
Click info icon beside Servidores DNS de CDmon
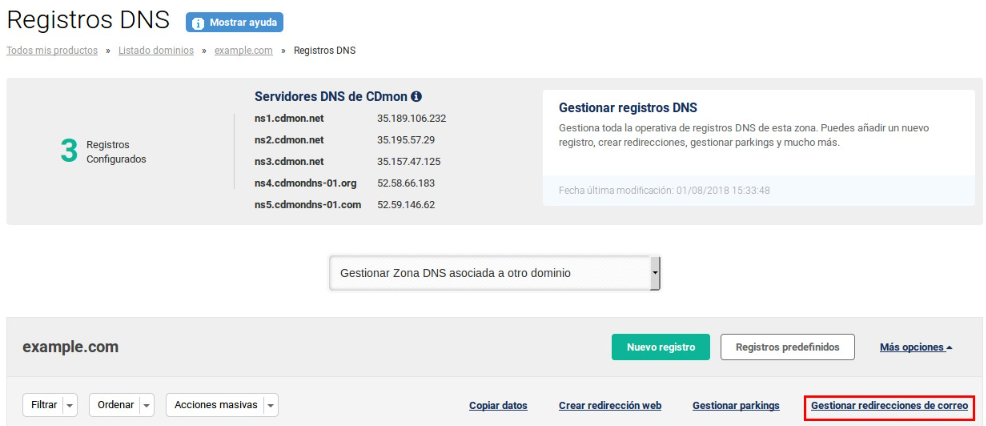click(416, 97)
